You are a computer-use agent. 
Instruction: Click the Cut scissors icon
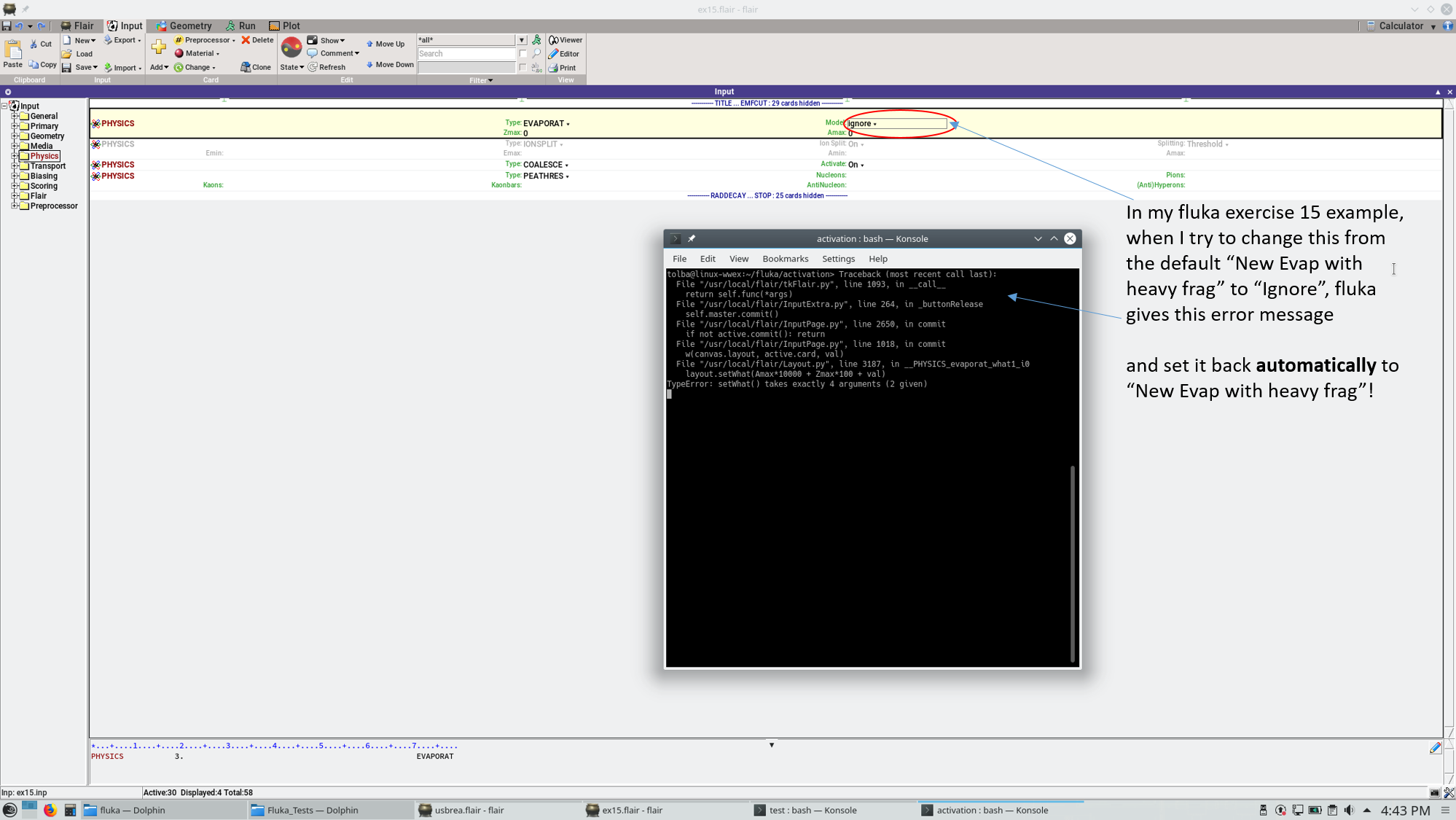34,44
